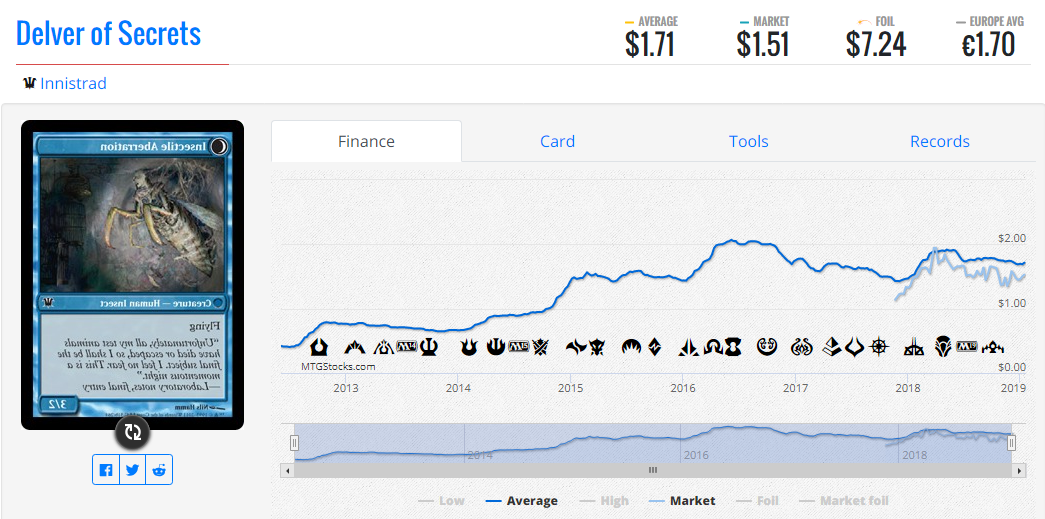Toggle the Market foil series in legend

pos(844,501)
